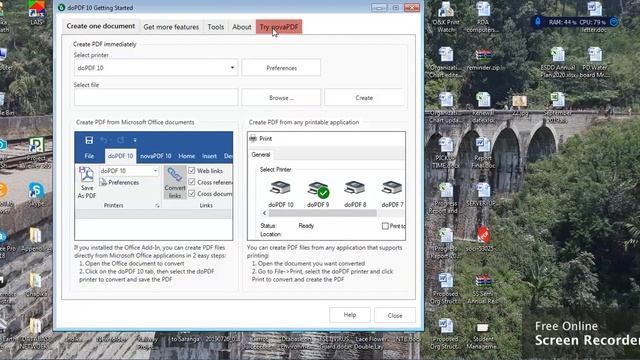Click the Help button

(x=350, y=315)
